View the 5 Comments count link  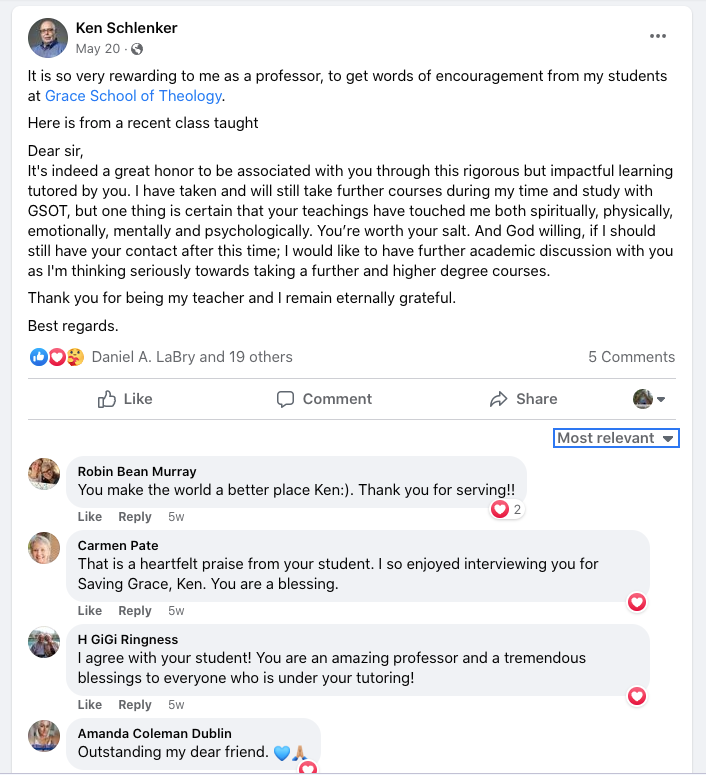coord(631,357)
